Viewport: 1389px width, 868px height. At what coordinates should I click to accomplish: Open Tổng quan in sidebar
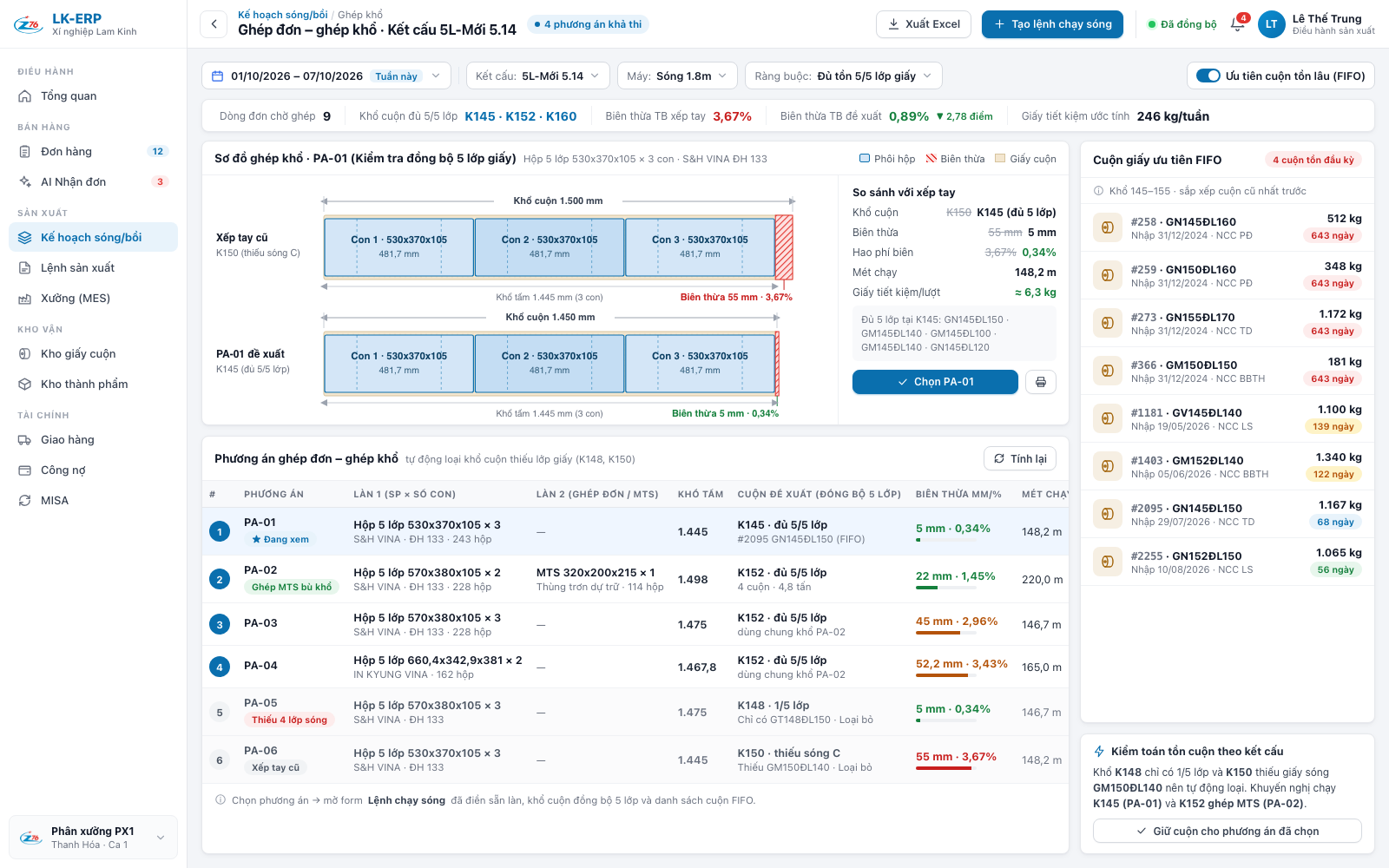[93, 95]
